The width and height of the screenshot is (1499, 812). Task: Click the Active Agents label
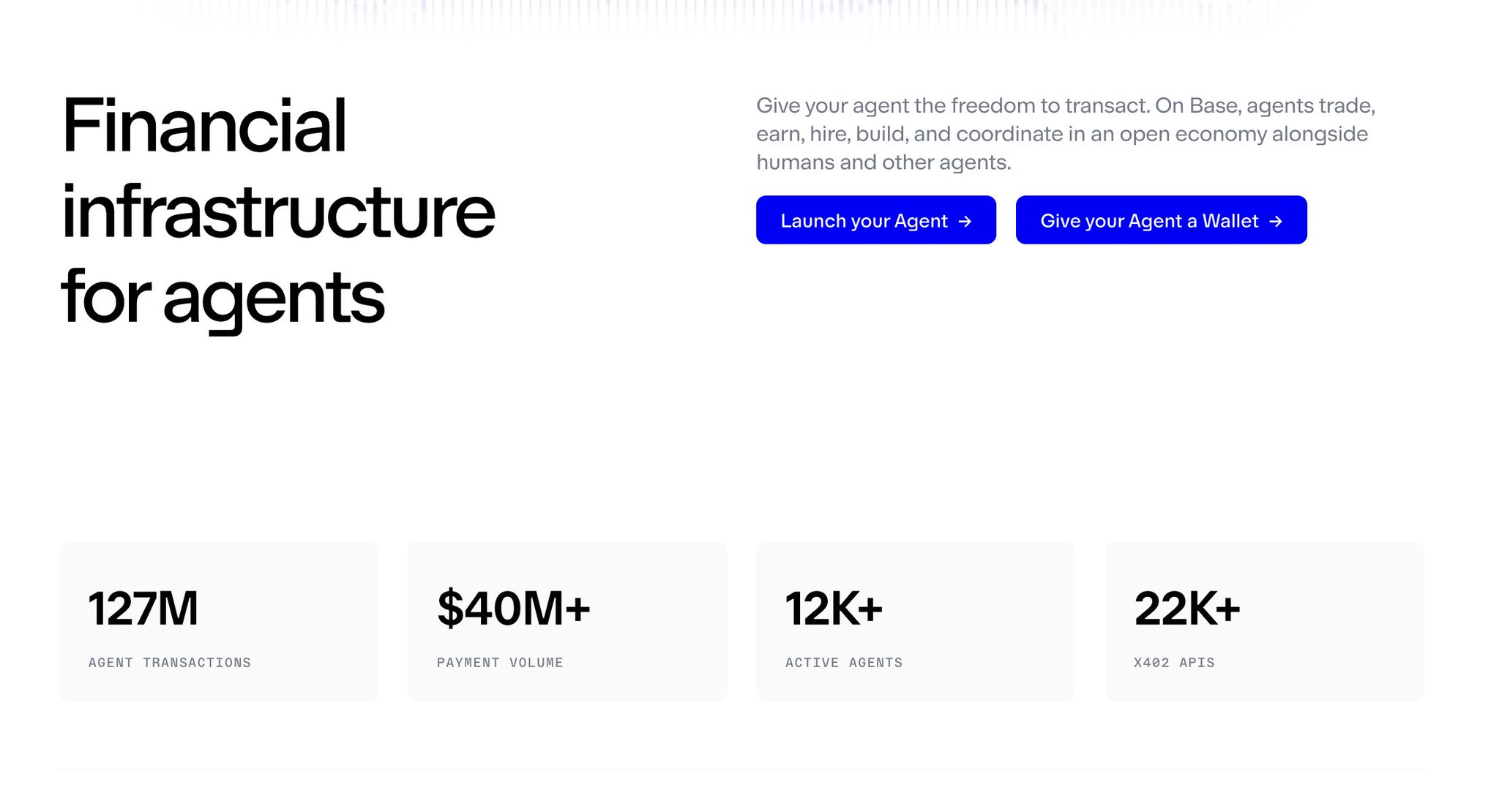[x=844, y=663]
